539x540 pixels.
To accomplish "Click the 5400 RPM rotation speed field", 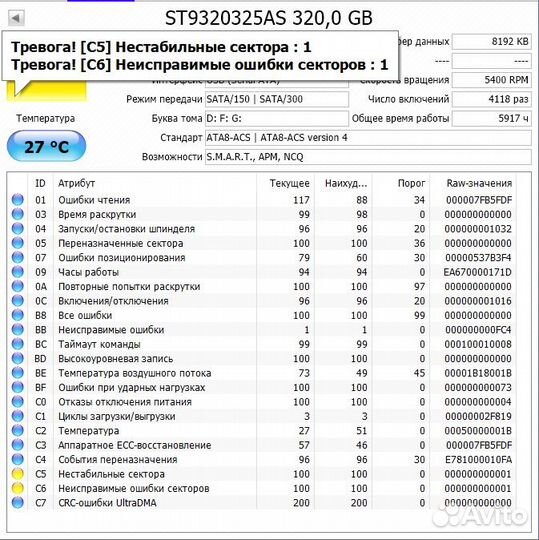I will coord(491,80).
